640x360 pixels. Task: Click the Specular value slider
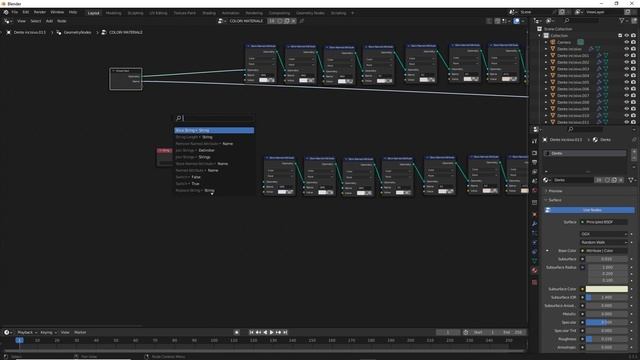pyautogui.click(x=607, y=322)
